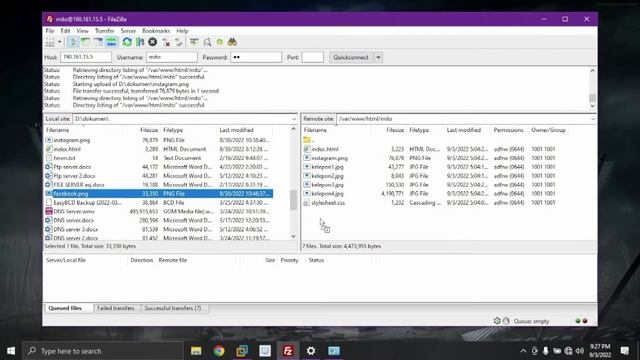Image resolution: width=640 pixels, height=360 pixels.
Task: Select local file facebook.png
Action: 158,193
